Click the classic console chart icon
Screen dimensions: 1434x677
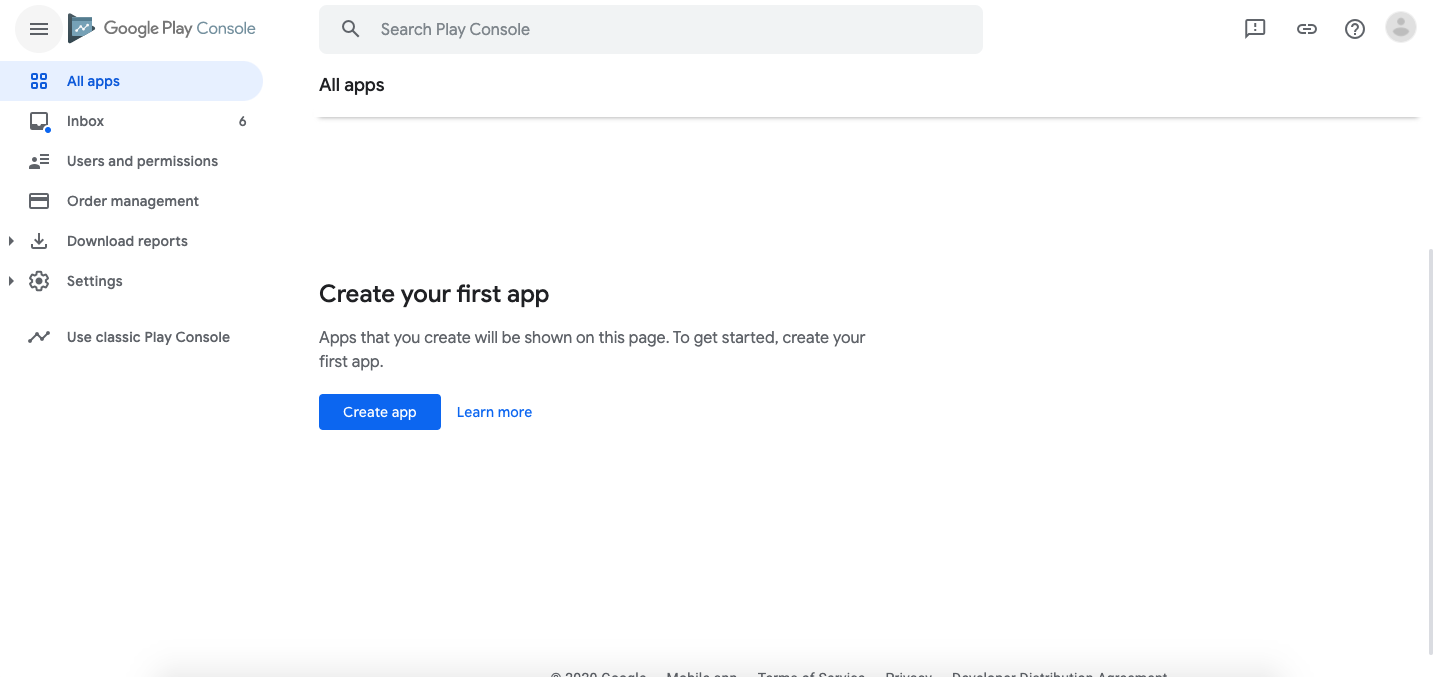point(39,337)
